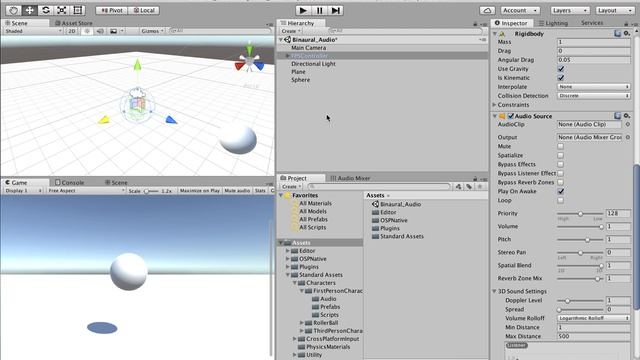
Task: Start Play mode
Action: click(303, 10)
